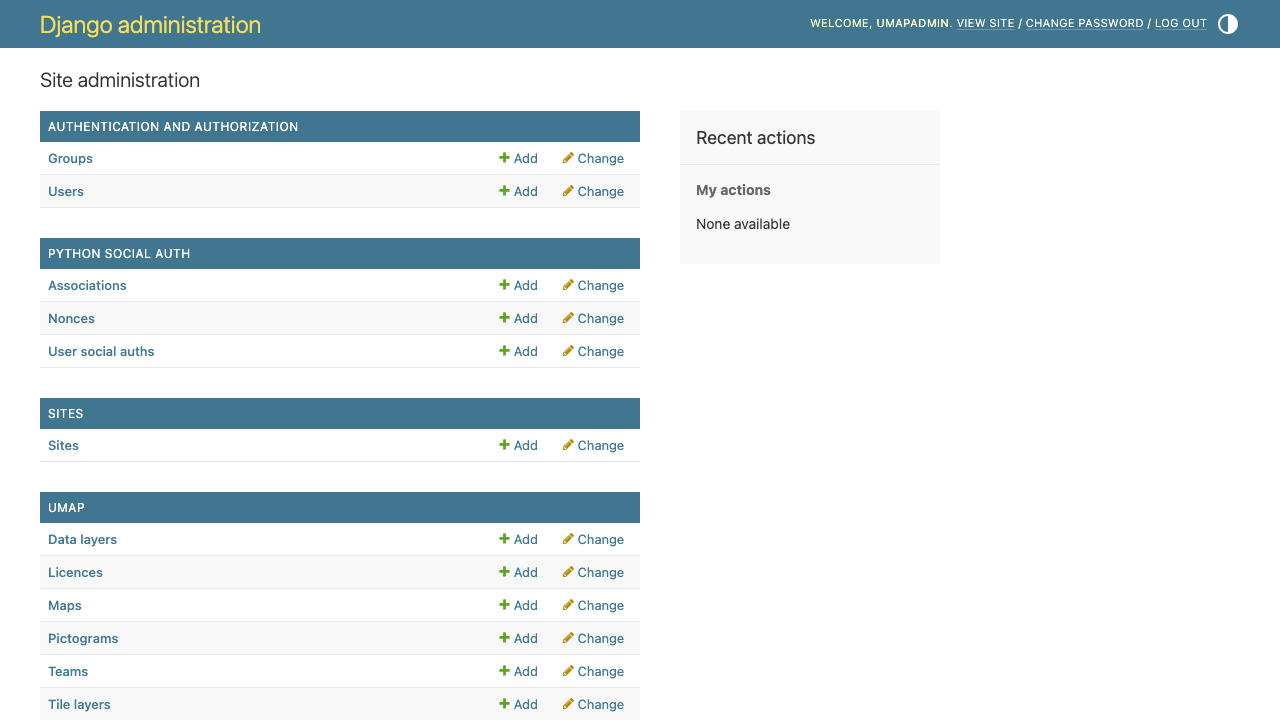Open Change for Licences

[593, 572]
